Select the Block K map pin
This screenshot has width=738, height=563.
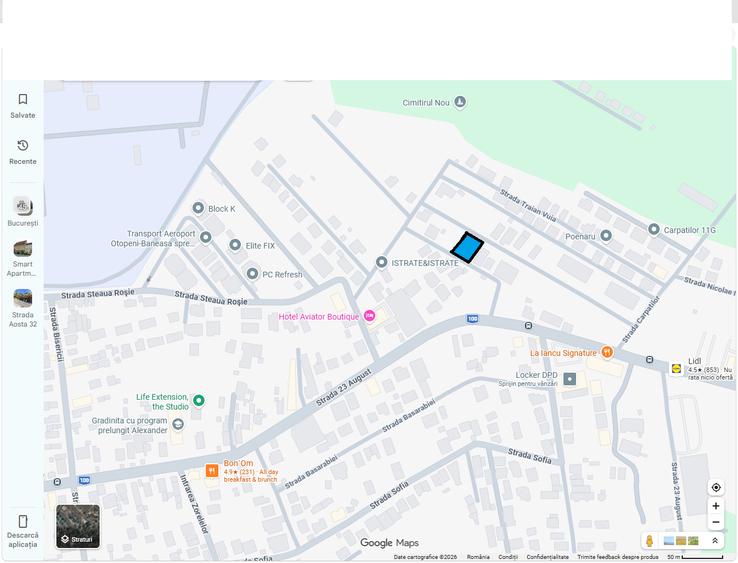(x=198, y=208)
